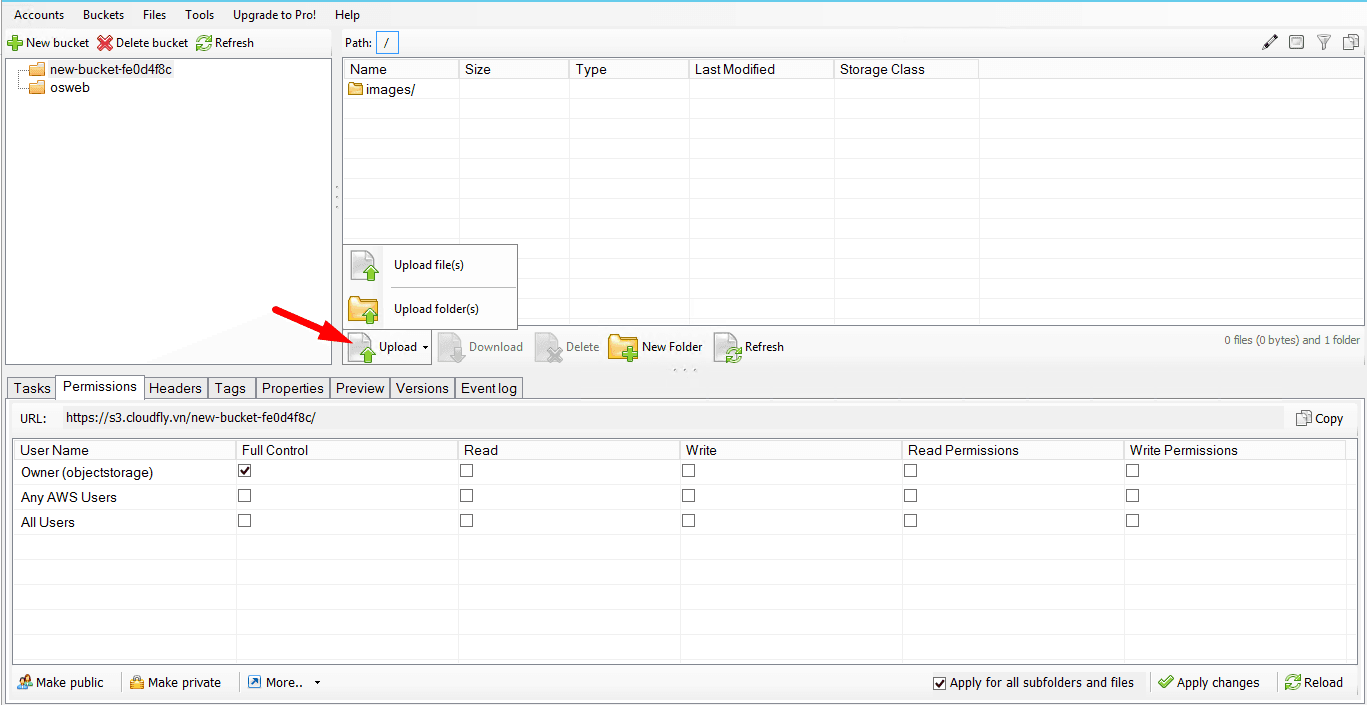Click the filter funnel icon near path bar
This screenshot has width=1367, height=705.
(x=1324, y=42)
